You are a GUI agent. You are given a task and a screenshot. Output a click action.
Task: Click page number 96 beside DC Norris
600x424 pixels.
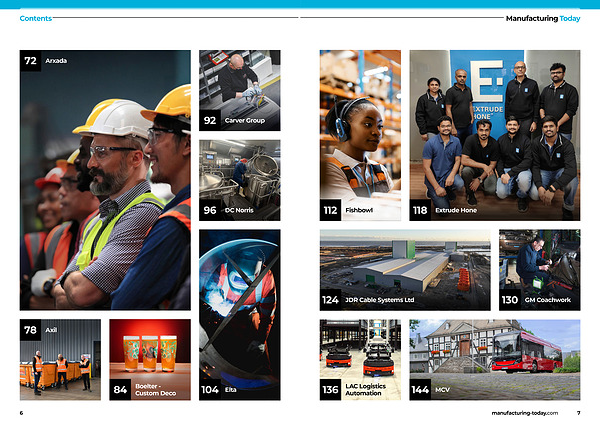click(x=210, y=210)
